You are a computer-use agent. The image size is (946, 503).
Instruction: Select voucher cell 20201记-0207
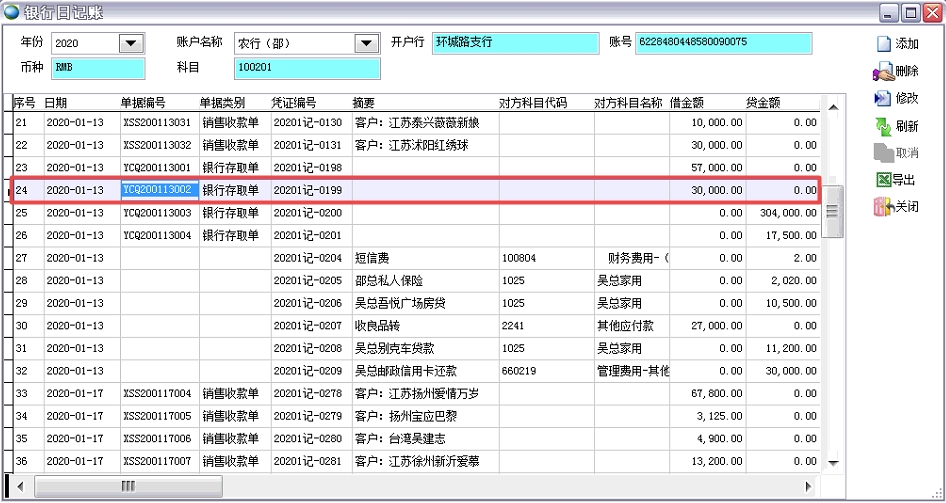309,326
